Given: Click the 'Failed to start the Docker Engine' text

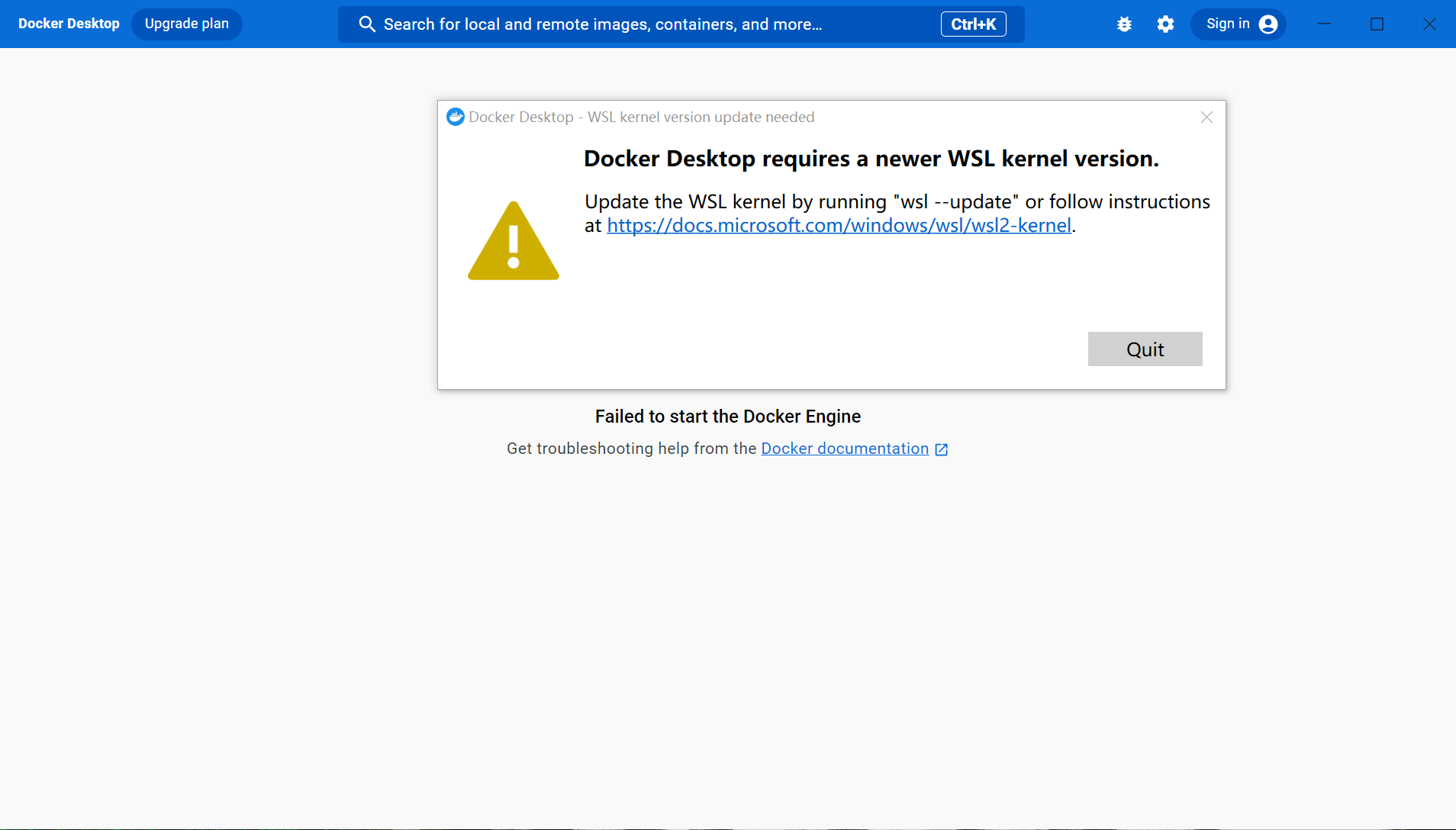Looking at the screenshot, I should pos(728,417).
